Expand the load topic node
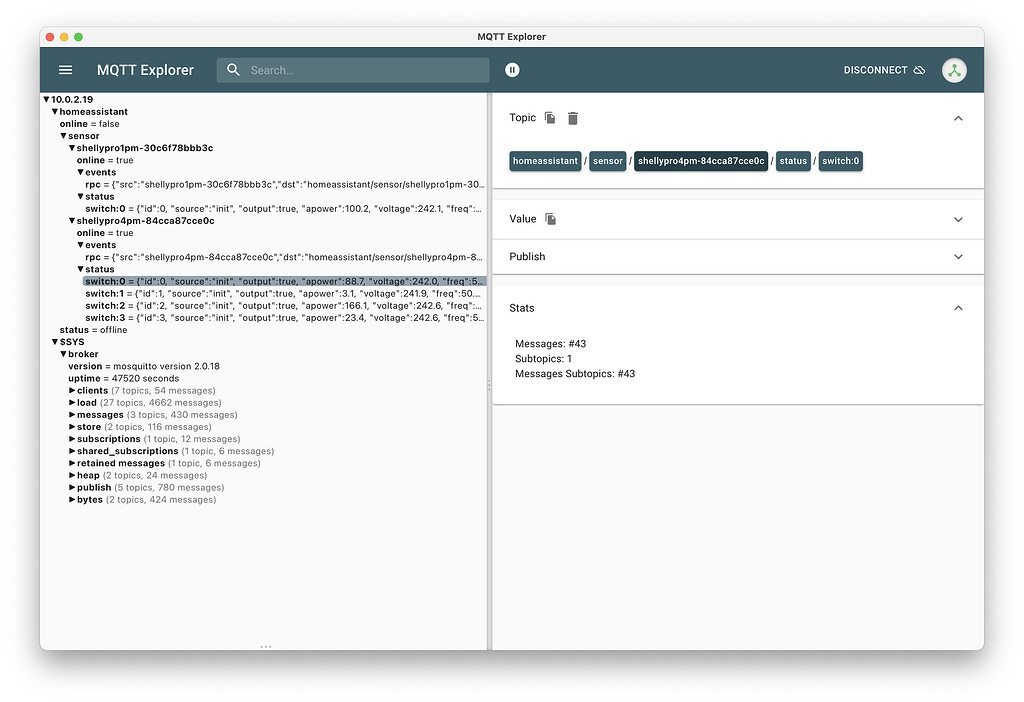The height and width of the screenshot is (702, 1024). [x=72, y=402]
